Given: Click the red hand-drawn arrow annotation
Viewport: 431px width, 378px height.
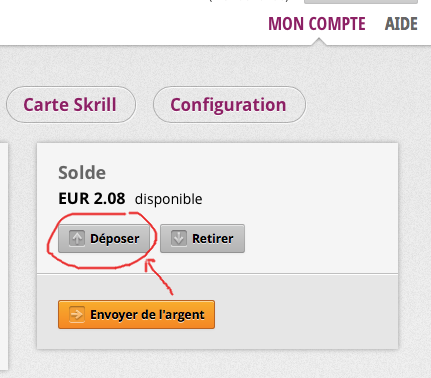Looking at the screenshot, I should [158, 277].
